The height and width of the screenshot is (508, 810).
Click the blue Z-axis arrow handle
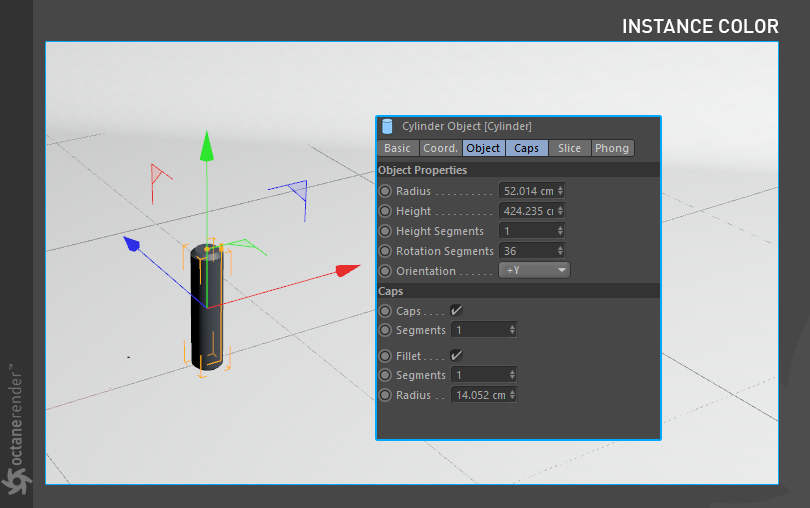click(x=132, y=243)
